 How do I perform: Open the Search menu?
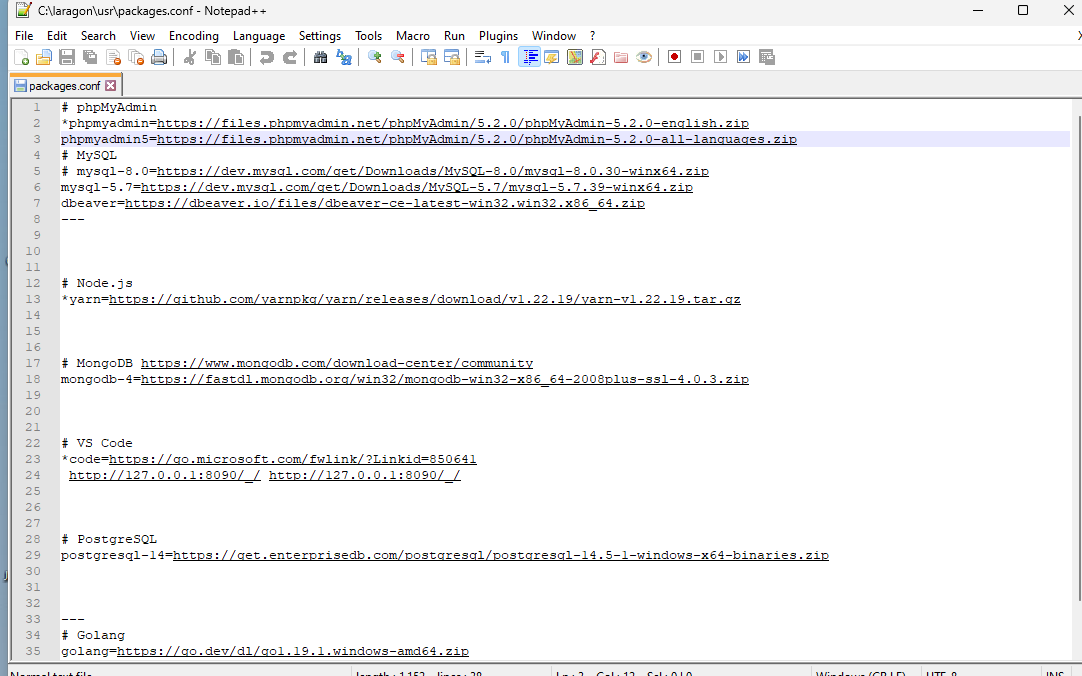pyautogui.click(x=98, y=36)
